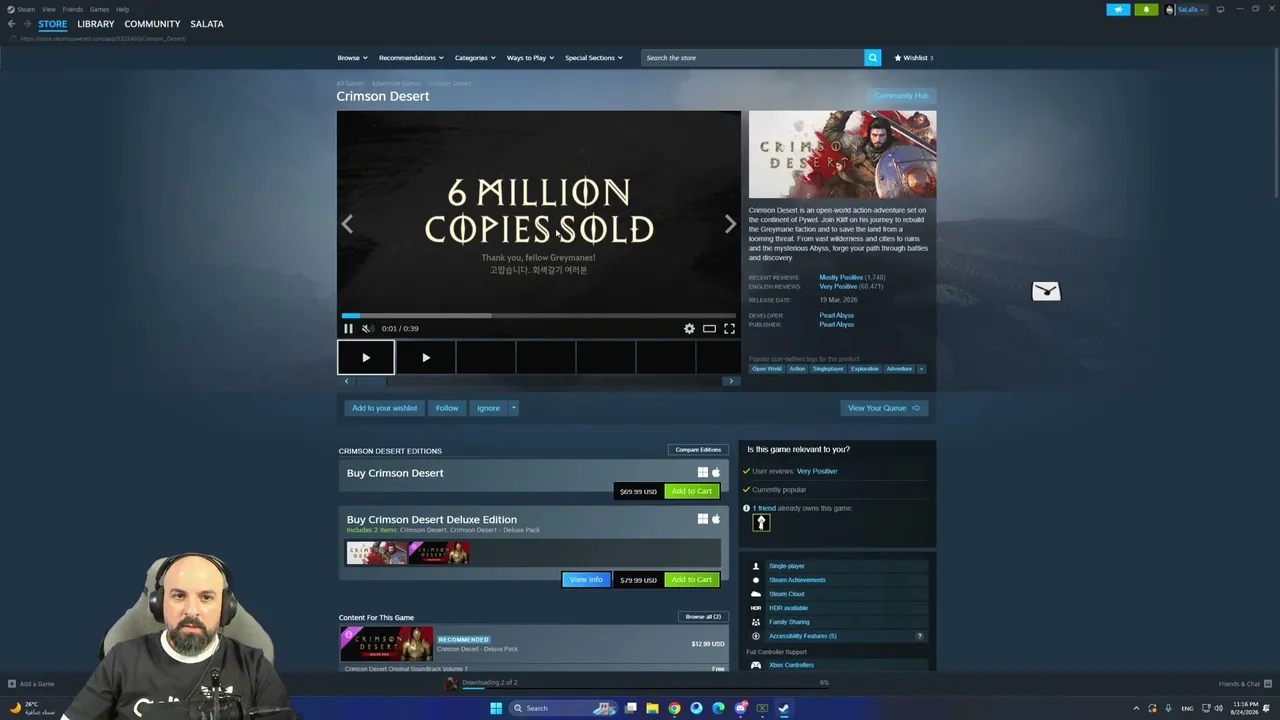View info for the Deluxe Edition
This screenshot has height=720, width=1280.
586,580
